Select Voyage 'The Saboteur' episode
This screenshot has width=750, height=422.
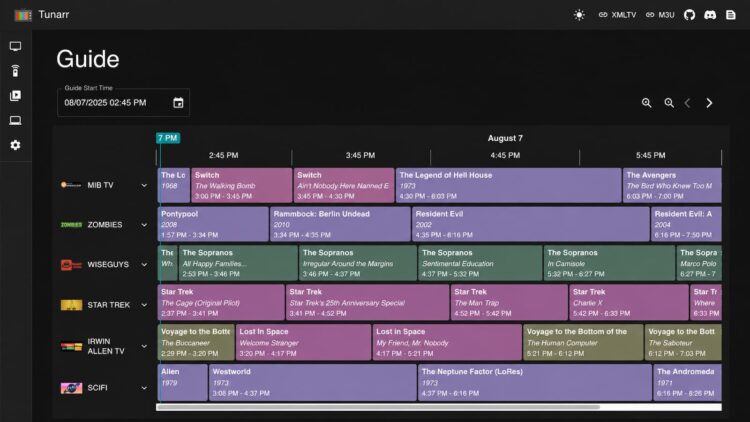pos(683,342)
